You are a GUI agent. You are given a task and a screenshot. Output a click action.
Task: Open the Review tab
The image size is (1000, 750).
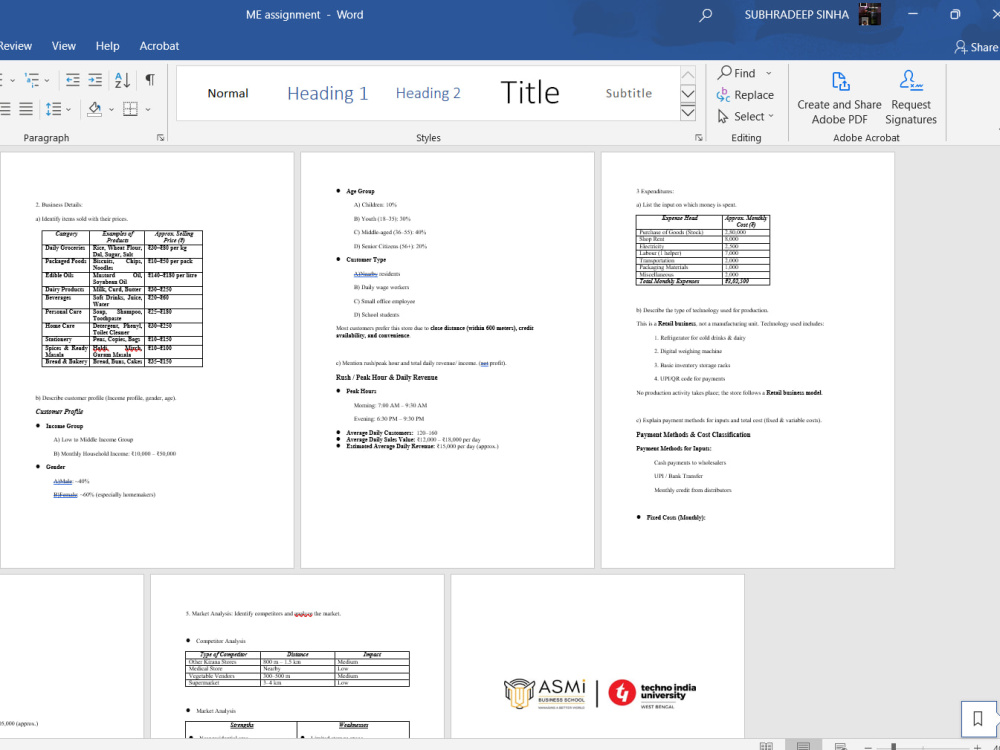point(15,46)
